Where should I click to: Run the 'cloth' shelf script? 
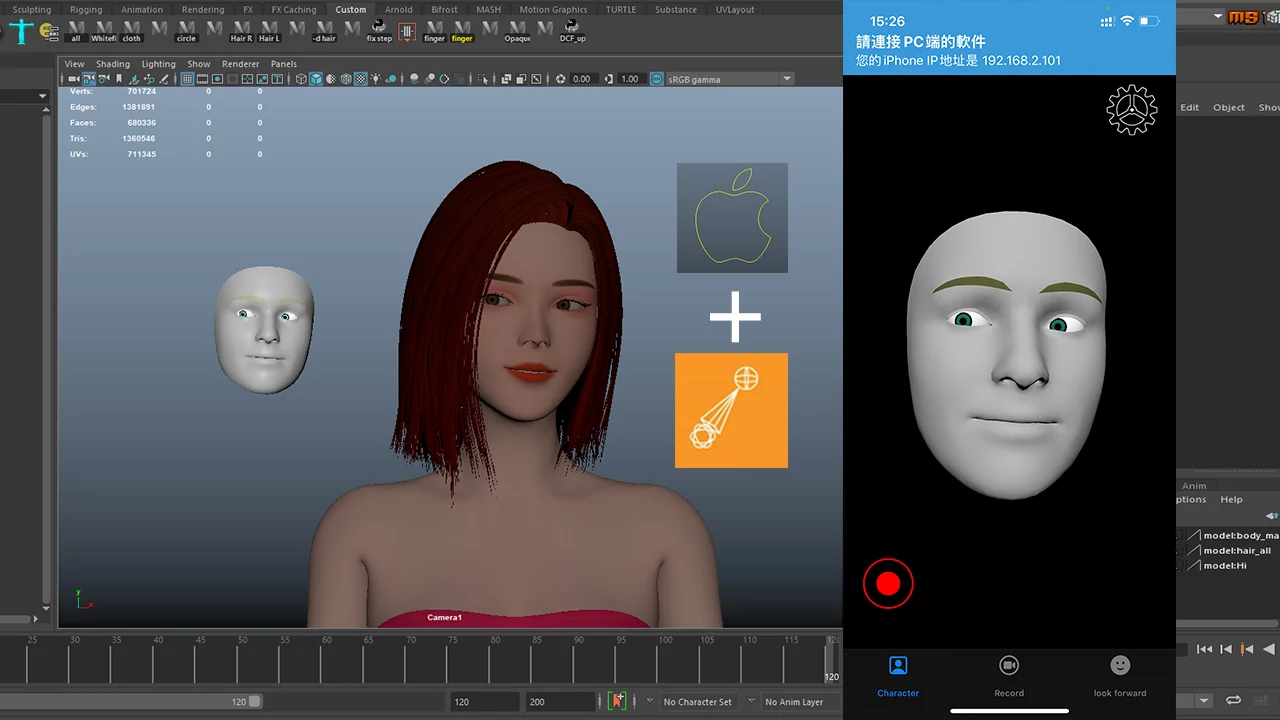pyautogui.click(x=131, y=30)
